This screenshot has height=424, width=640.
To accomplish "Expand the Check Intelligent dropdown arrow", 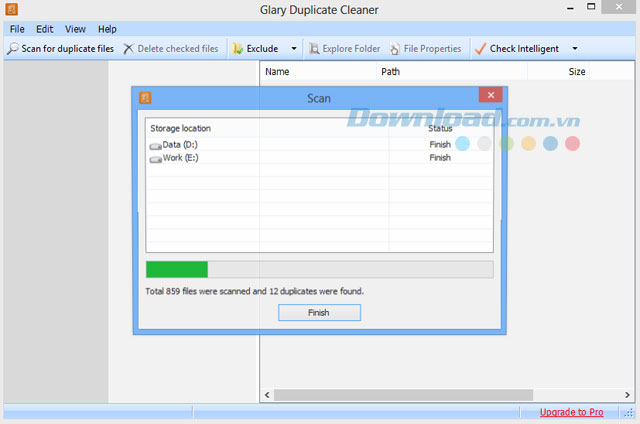I will pyautogui.click(x=575, y=49).
